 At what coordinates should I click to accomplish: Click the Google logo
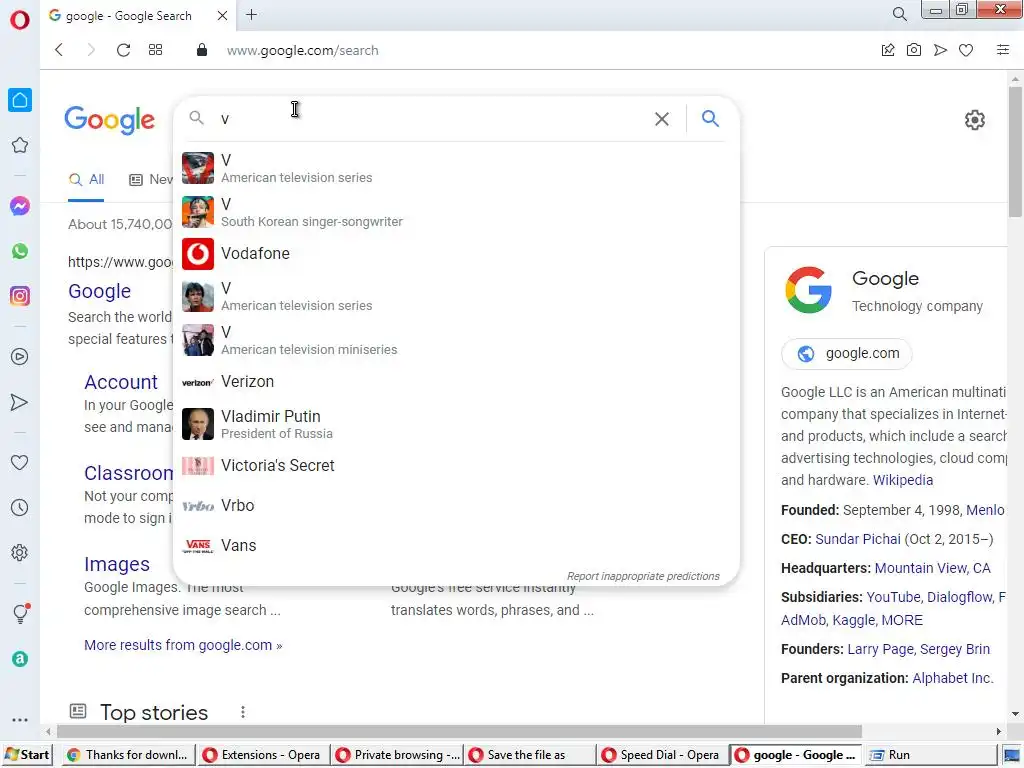point(110,120)
